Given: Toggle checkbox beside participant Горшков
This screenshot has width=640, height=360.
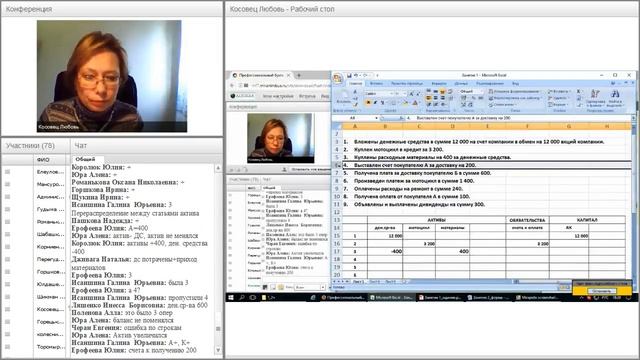Looking at the screenshot, I should coord(7,271).
